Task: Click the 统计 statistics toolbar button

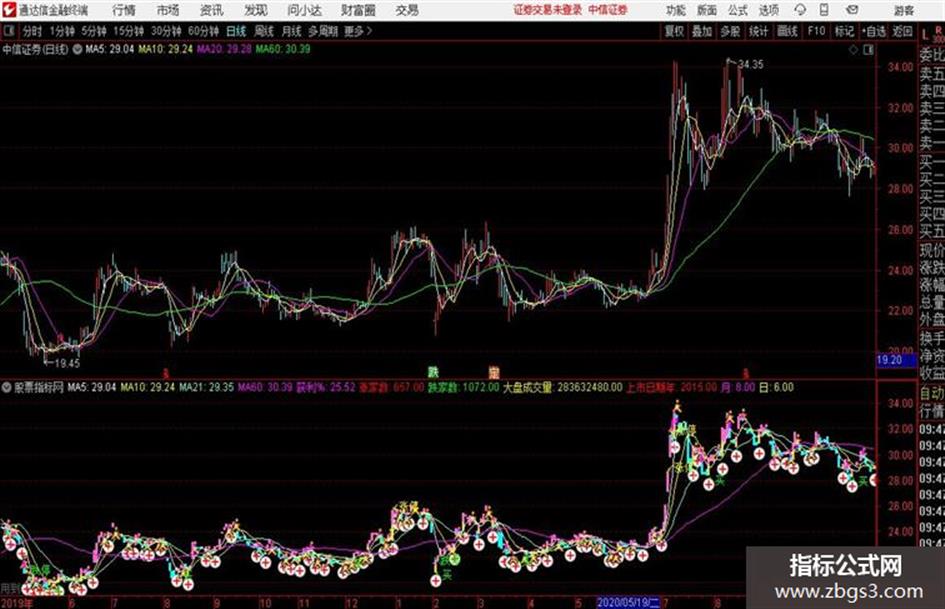Action: (758, 31)
